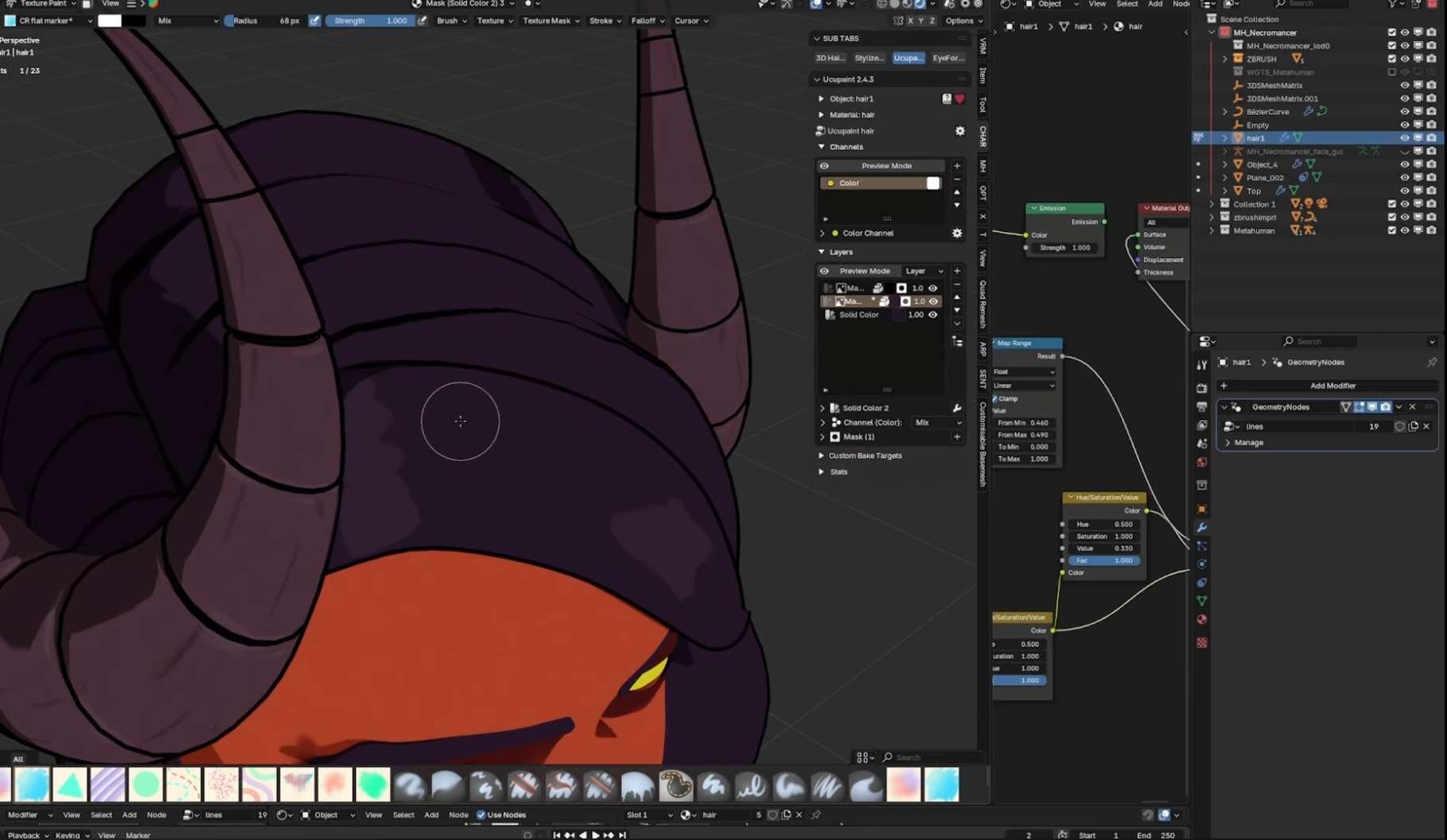Click the Color Channel settings gear icon
Viewport: 1447px width, 840px height.
point(957,233)
